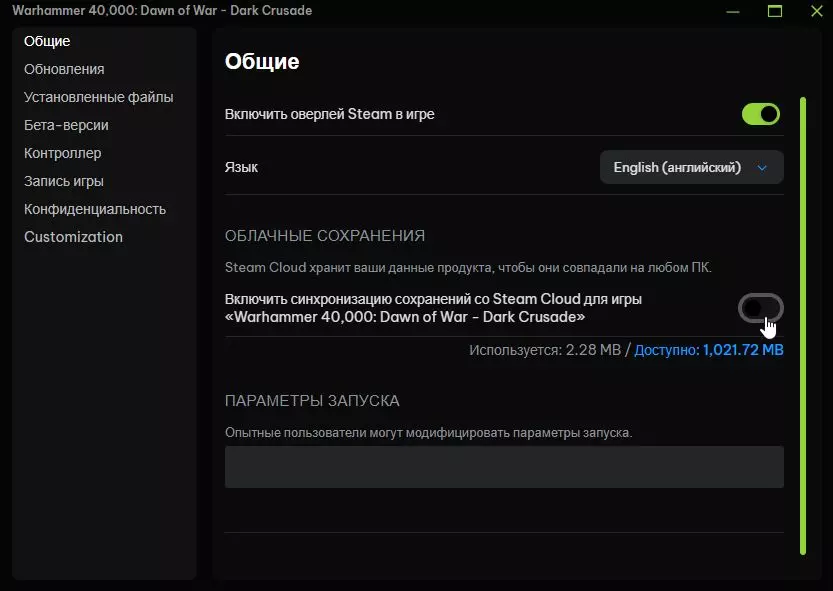Click the Включить оверлей Steam в игре label
Viewport: 833px width, 591px height.
pyautogui.click(x=329, y=114)
